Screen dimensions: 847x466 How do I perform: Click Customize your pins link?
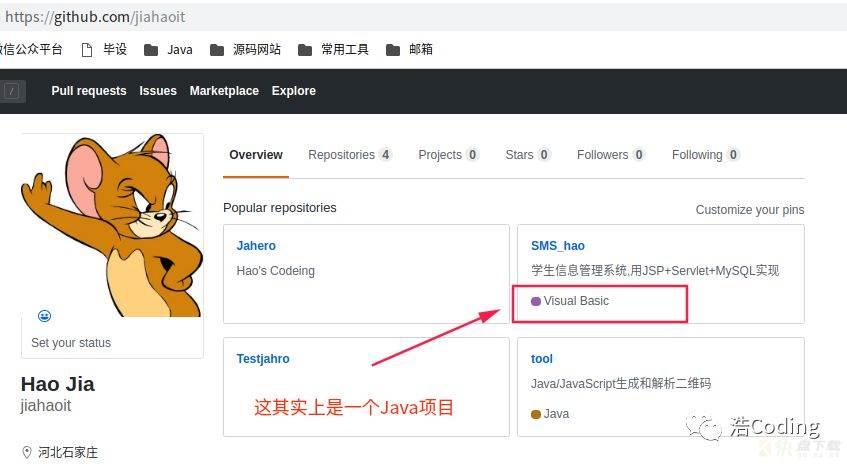[750, 210]
